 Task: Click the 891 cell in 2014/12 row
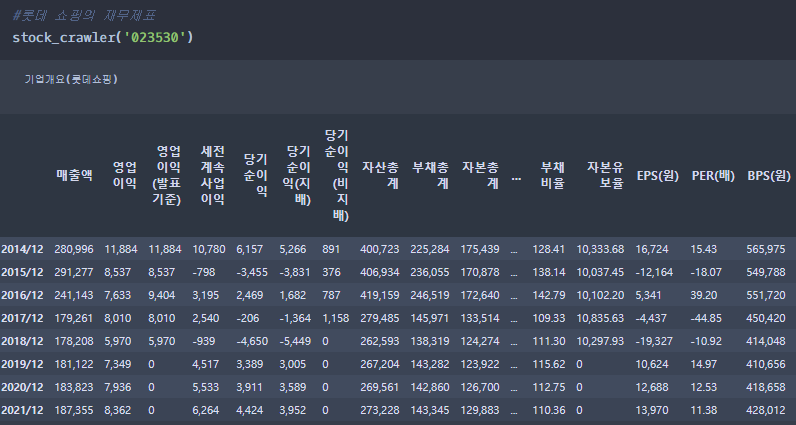click(331, 249)
